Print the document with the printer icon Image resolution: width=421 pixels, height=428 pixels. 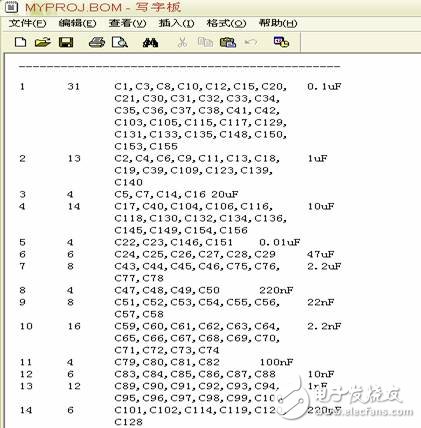click(97, 42)
